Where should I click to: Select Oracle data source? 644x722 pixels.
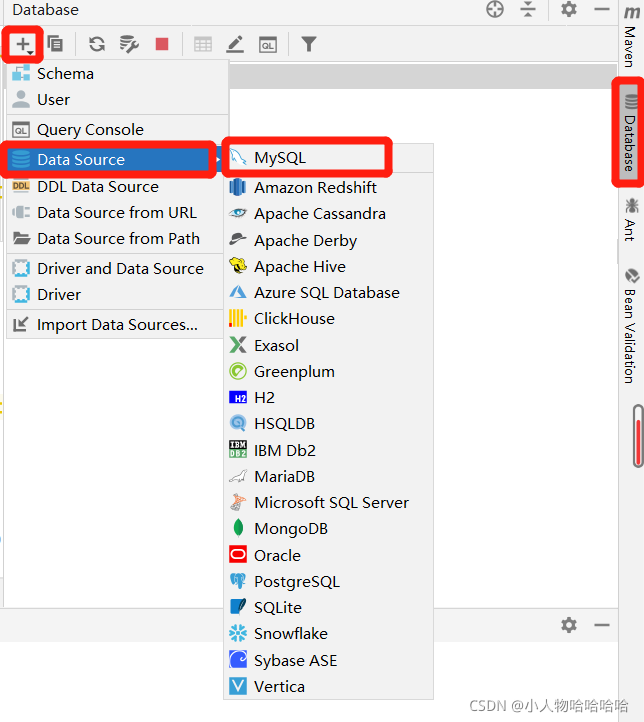(x=329, y=555)
